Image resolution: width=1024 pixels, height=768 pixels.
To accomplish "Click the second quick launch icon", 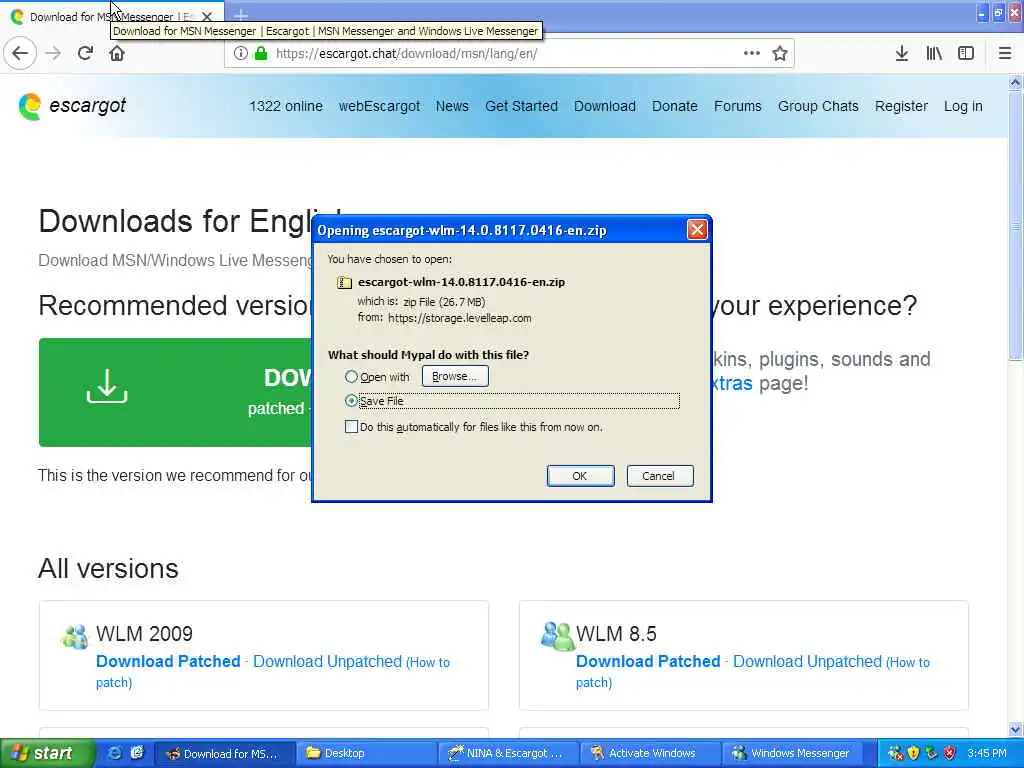I will [136, 753].
